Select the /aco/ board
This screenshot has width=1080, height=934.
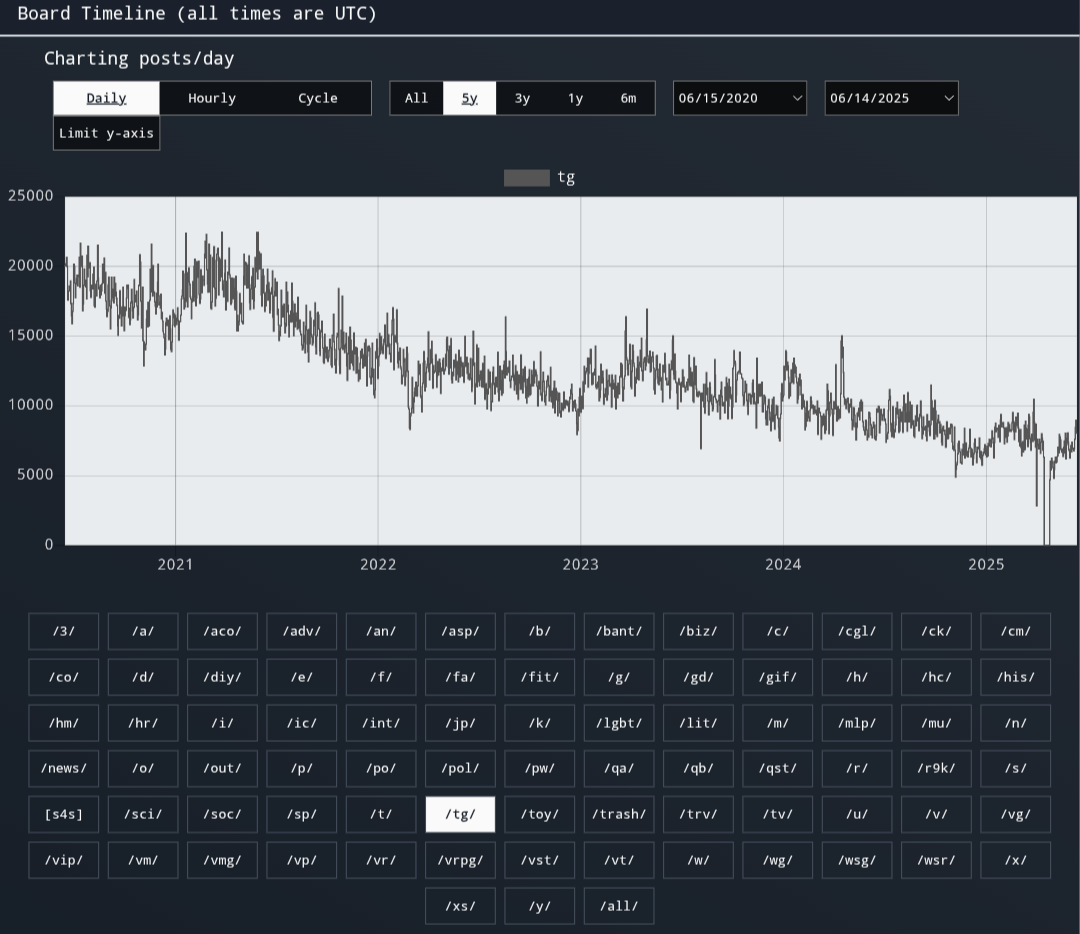pos(222,631)
